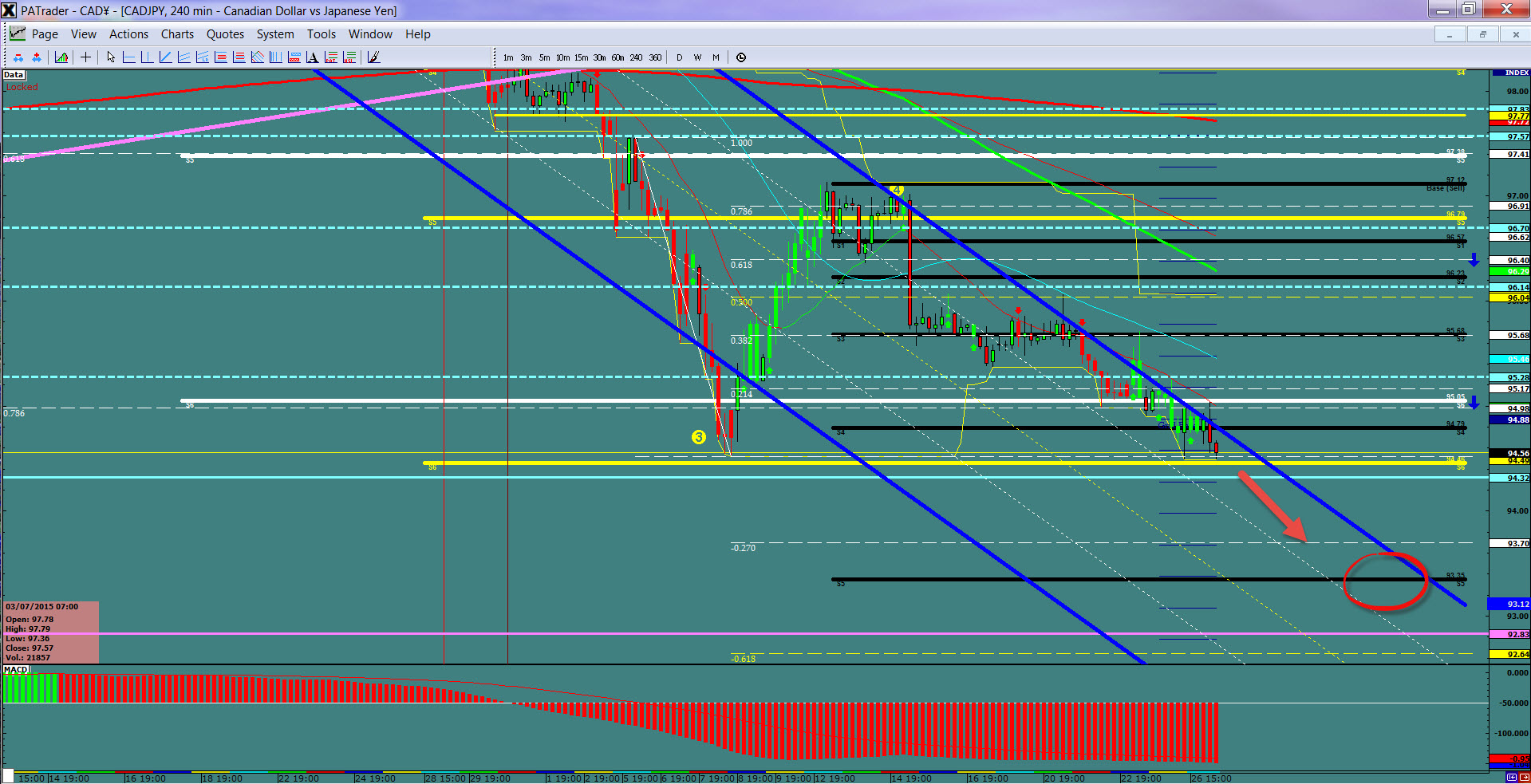Click the red -0.95 MACD value tag
This screenshot has height=784, width=1531.
pos(1509,758)
